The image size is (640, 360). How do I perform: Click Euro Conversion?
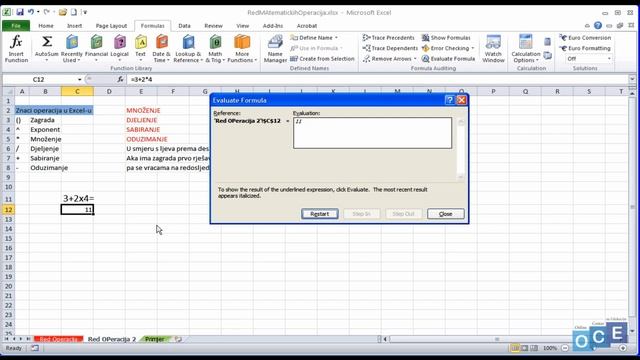pos(585,38)
